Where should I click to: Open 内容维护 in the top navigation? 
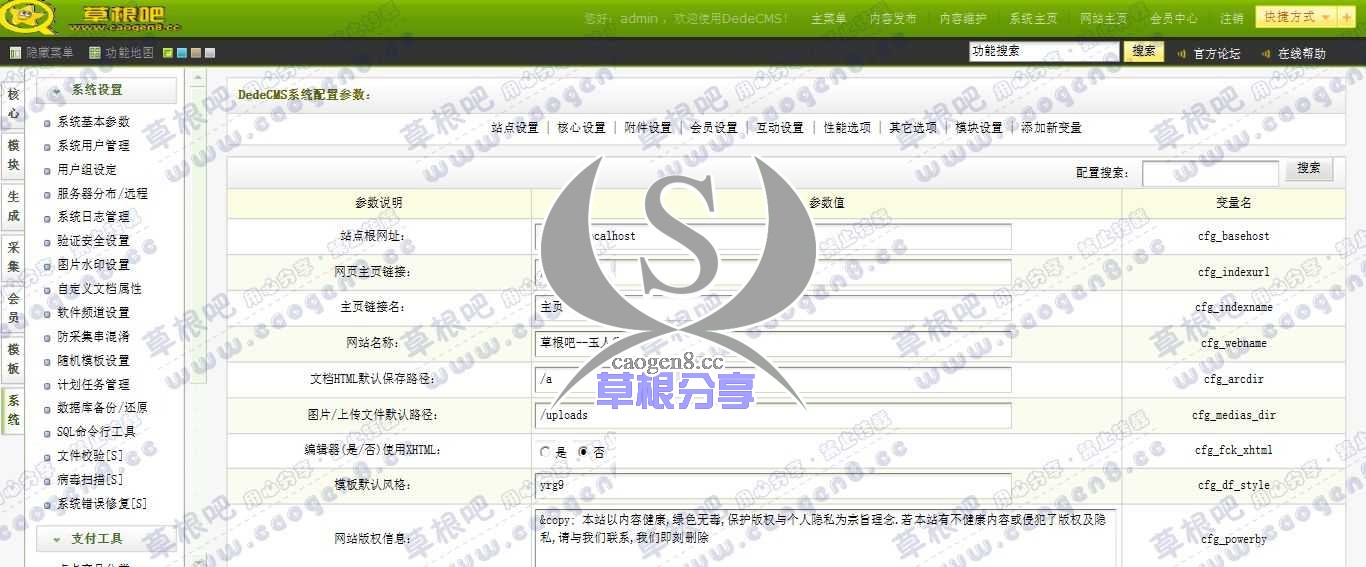coord(962,19)
